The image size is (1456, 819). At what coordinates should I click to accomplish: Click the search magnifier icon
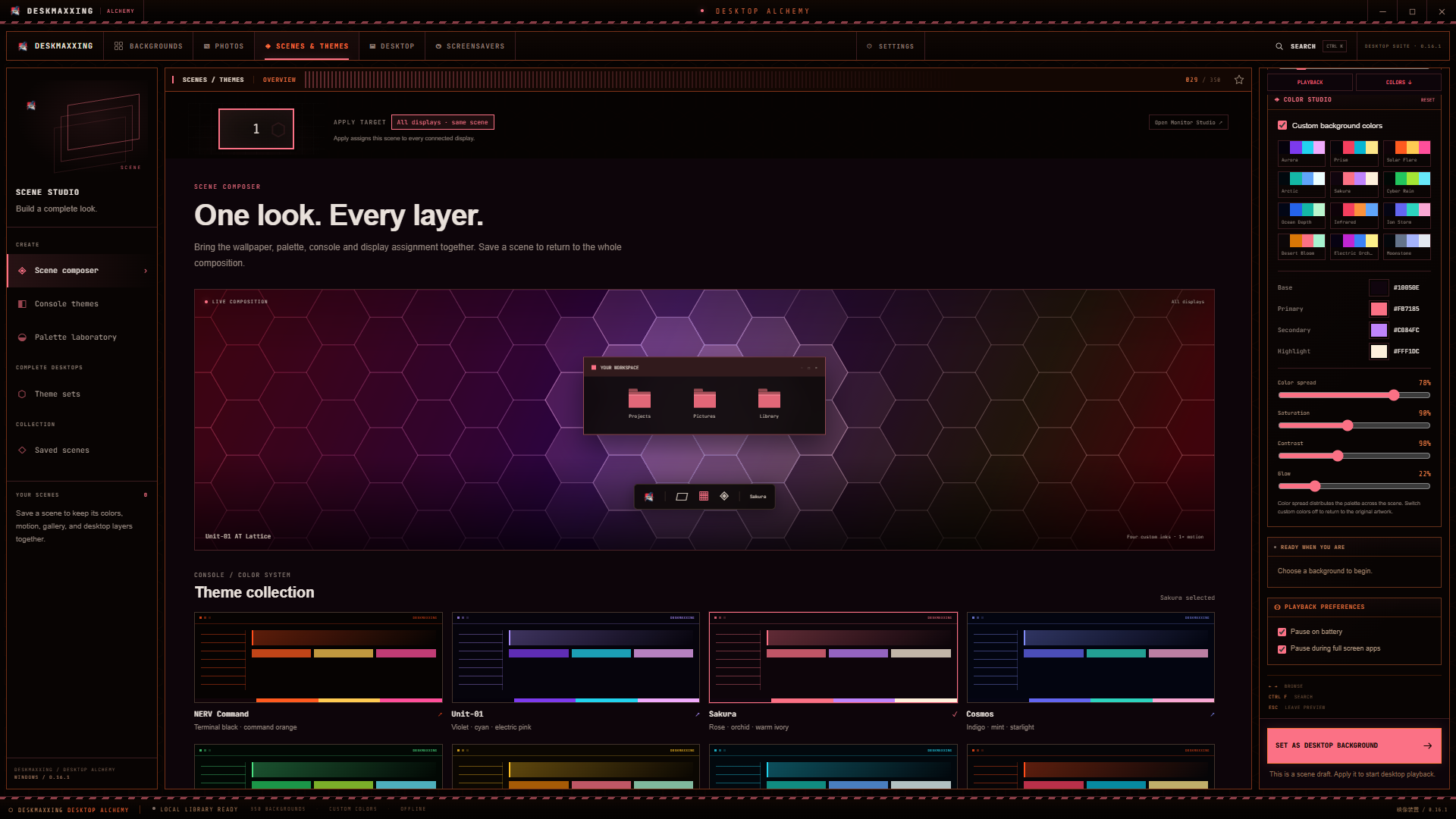coord(1279,46)
